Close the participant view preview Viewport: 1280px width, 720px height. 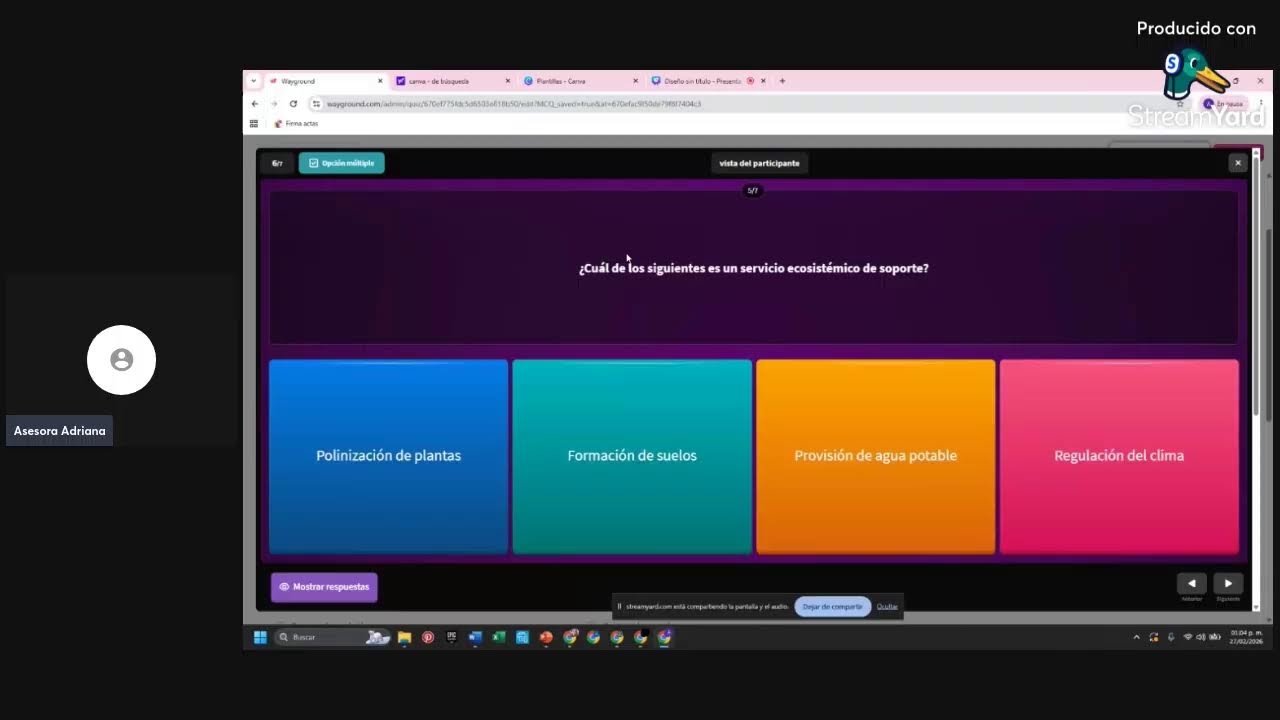click(1238, 163)
